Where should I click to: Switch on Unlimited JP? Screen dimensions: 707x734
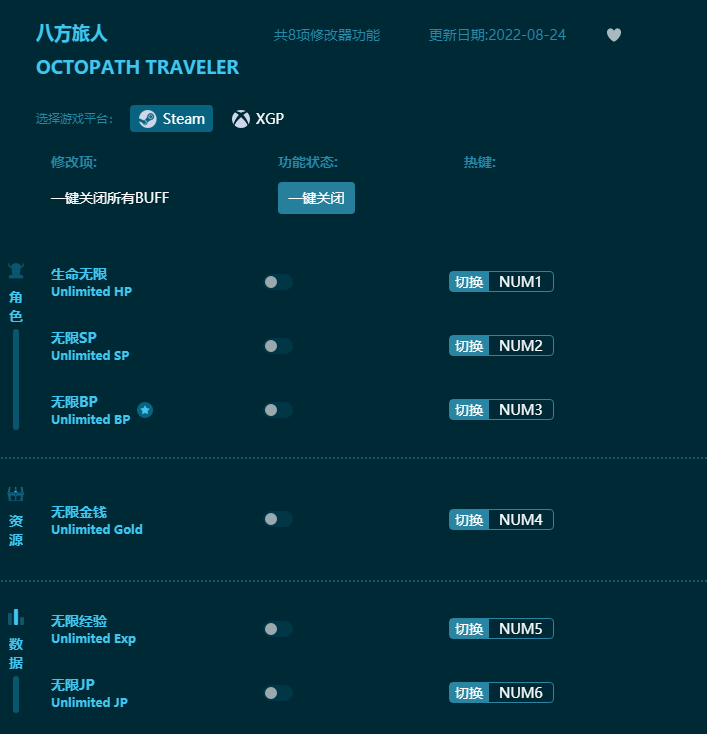coord(278,693)
